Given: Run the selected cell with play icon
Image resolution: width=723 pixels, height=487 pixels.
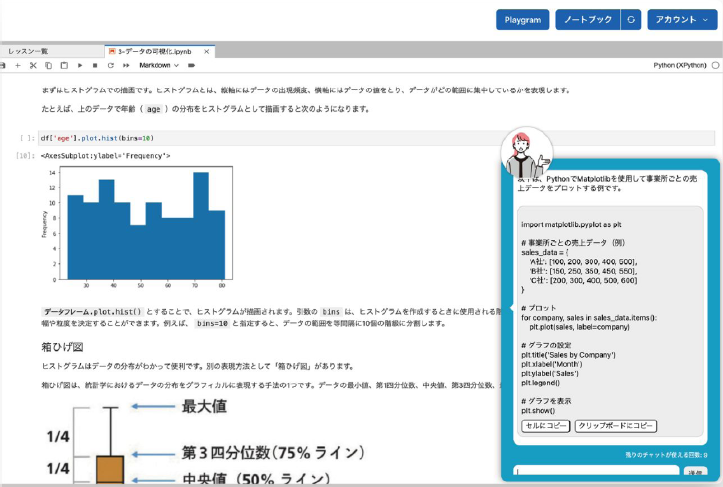Looking at the screenshot, I should pyautogui.click(x=80, y=65).
